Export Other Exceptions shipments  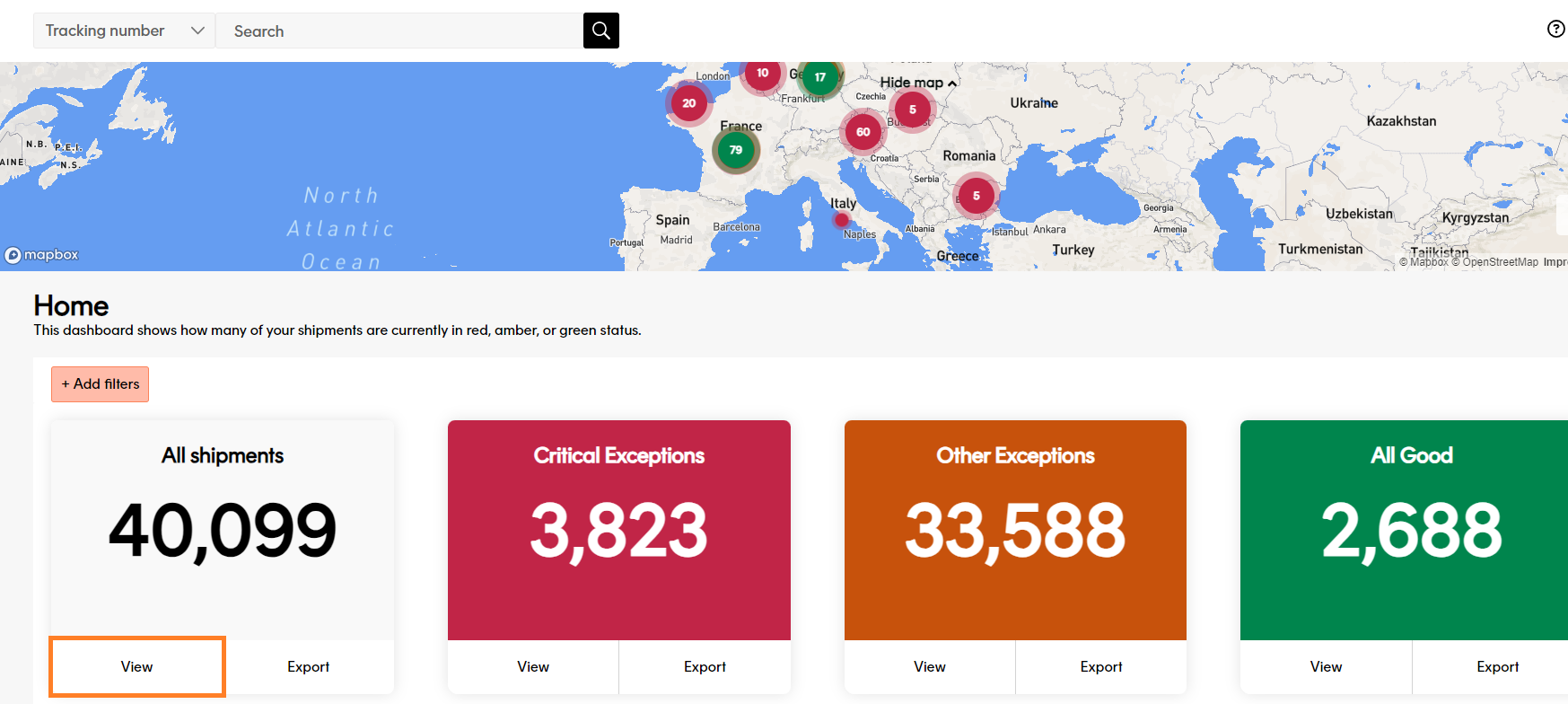pos(1100,666)
